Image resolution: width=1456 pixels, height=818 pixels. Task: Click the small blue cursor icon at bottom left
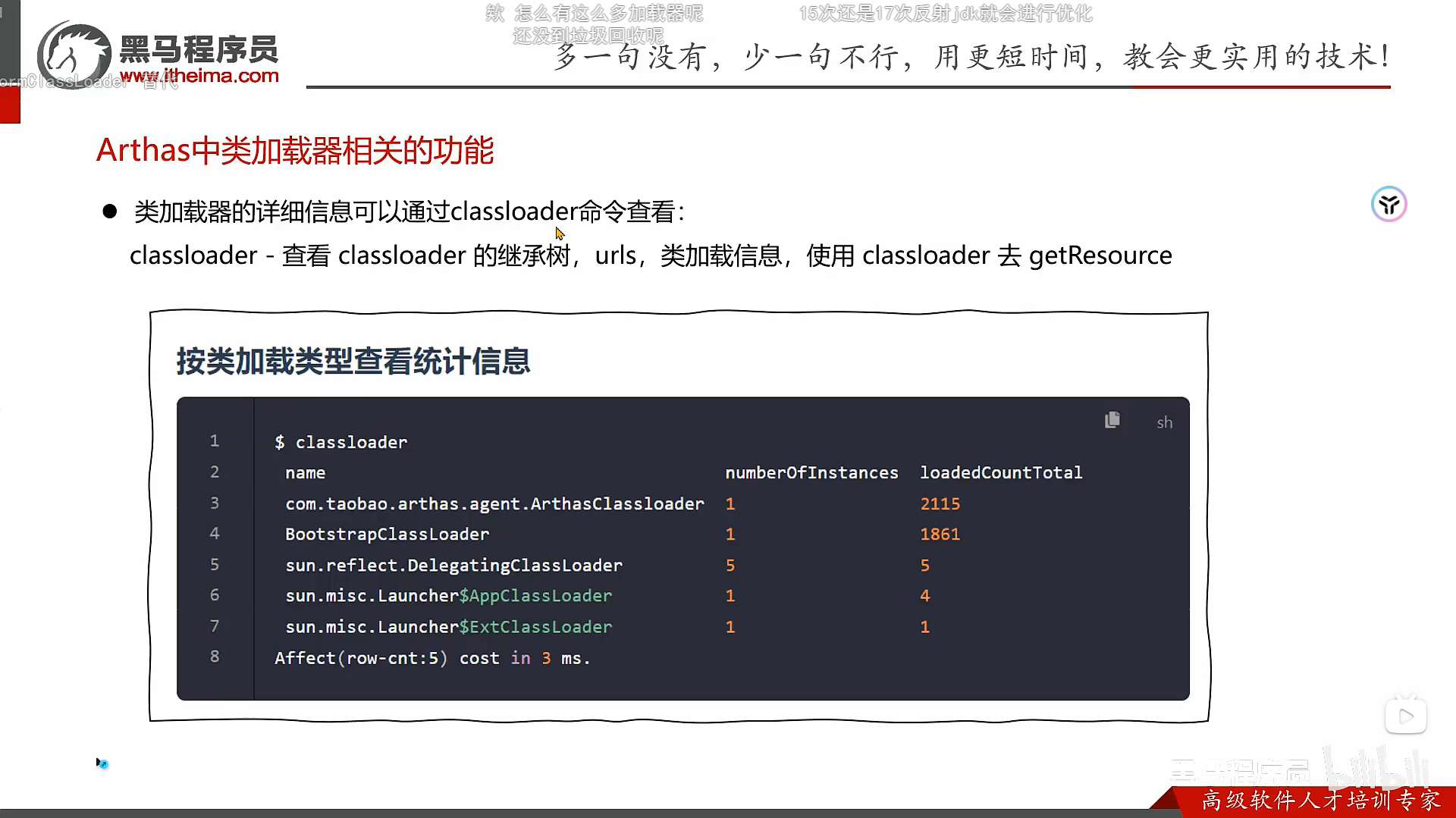(x=102, y=763)
